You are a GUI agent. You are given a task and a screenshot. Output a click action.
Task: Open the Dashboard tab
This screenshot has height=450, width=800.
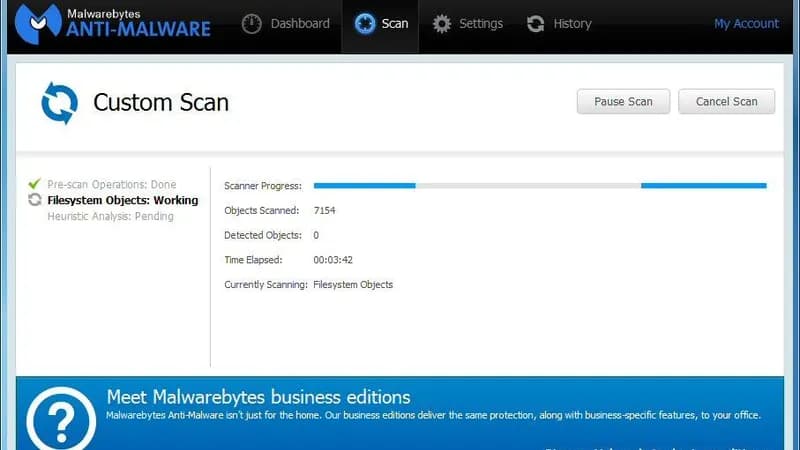[x=286, y=23]
